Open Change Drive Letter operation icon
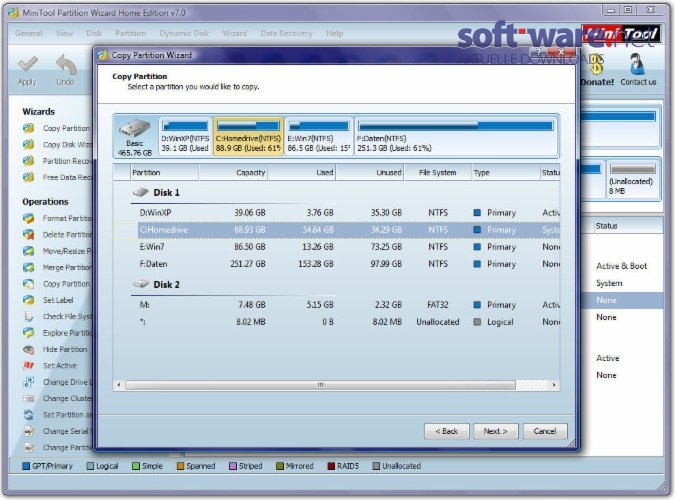675x500 pixels. [28, 382]
